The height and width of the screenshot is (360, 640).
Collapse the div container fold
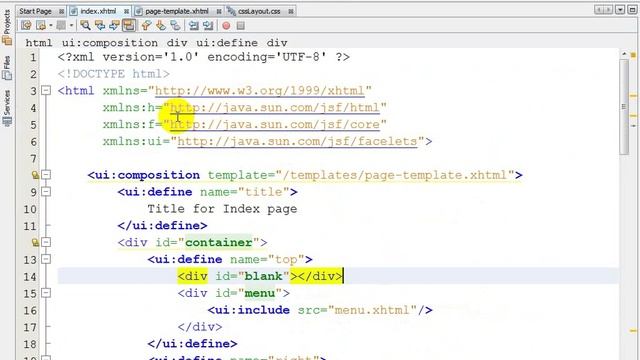click(x=46, y=242)
